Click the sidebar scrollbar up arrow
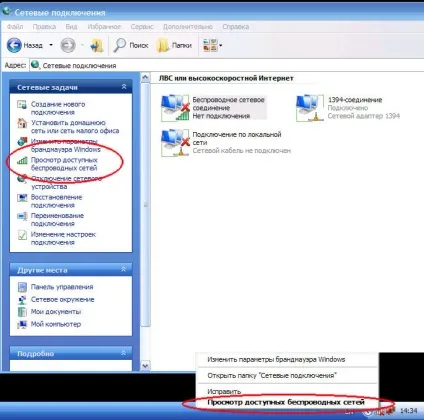 pyautogui.click(x=145, y=78)
